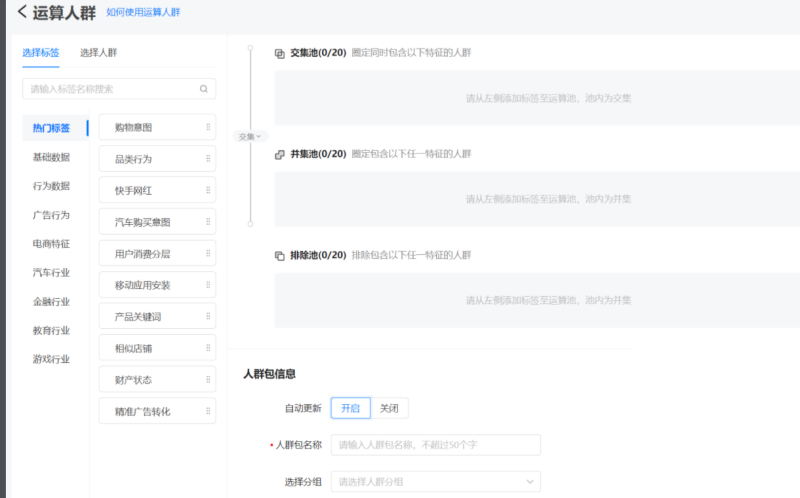800x498 pixels.
Task: Choose the 移动应用安装 tag
Action: [157, 285]
